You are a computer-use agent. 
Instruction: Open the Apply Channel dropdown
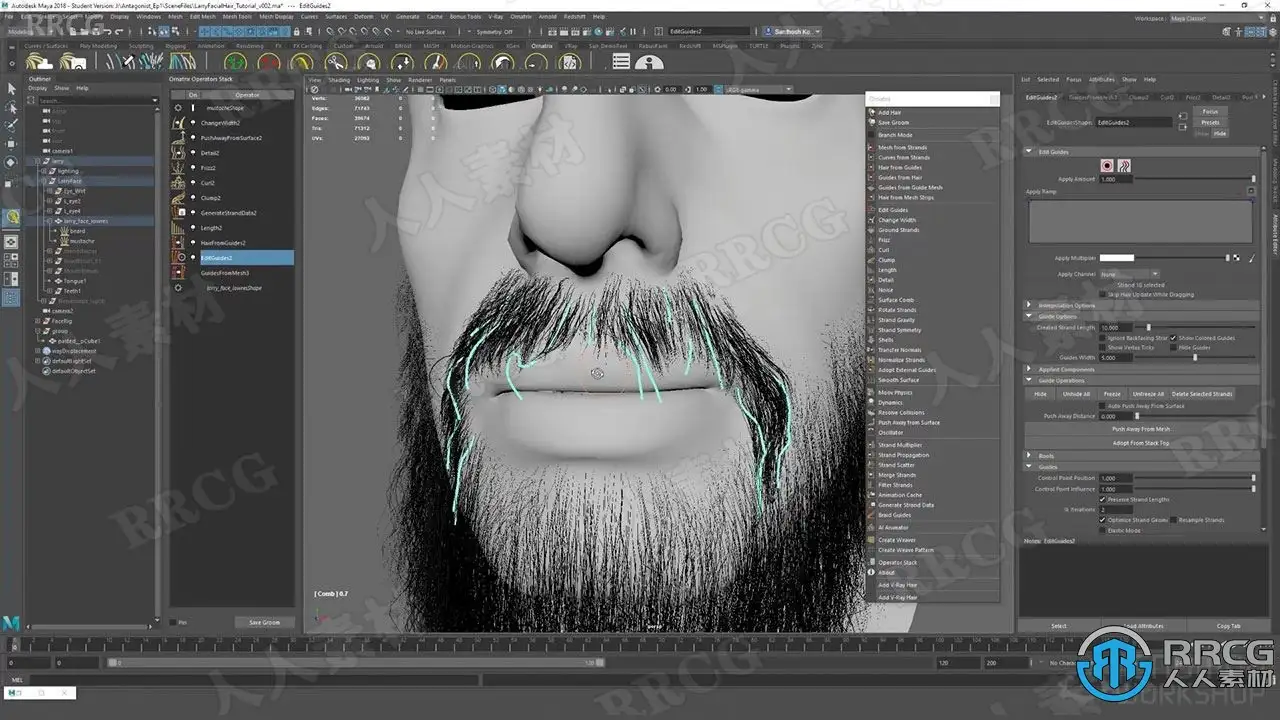click(x=1128, y=274)
